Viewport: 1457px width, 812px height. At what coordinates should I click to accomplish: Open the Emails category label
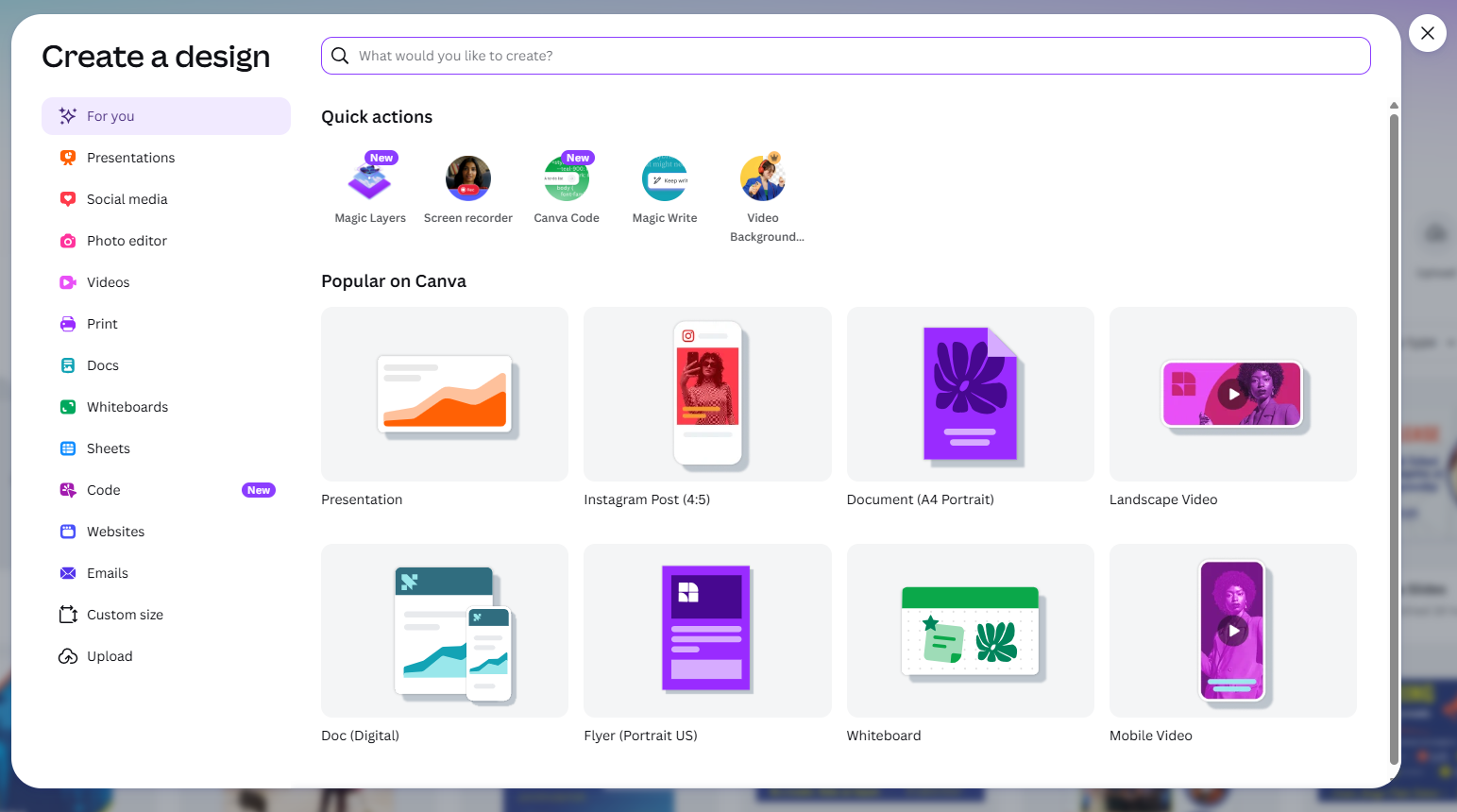click(x=108, y=573)
